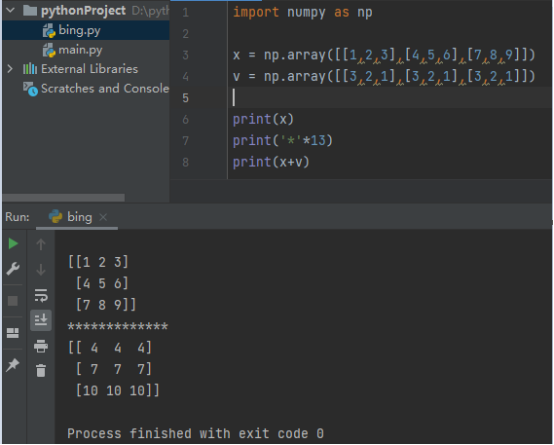554x445 pixels.
Task: Click the External Libraries bar-chart icon
Action: [30, 69]
